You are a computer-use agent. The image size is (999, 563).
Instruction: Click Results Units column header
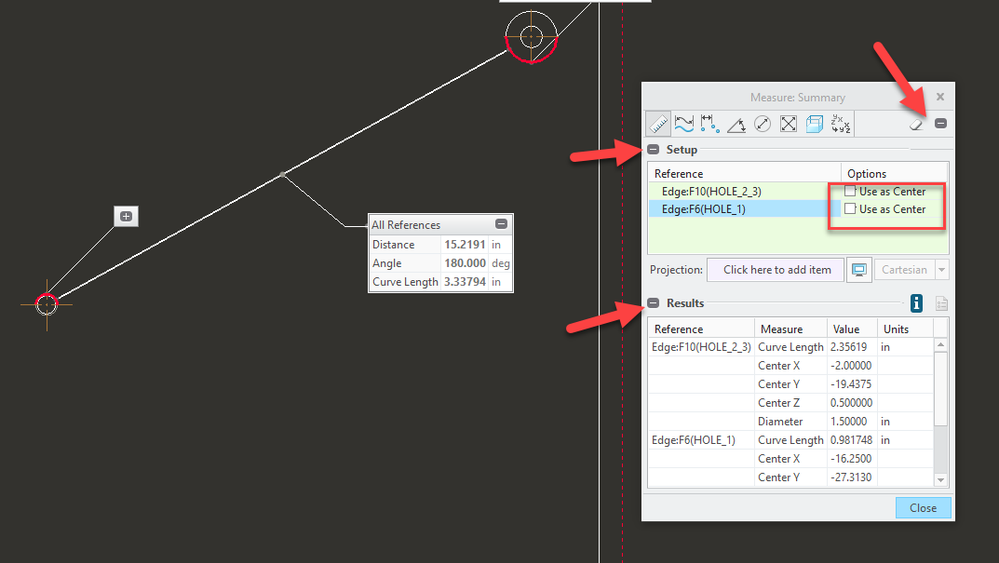(x=905, y=329)
